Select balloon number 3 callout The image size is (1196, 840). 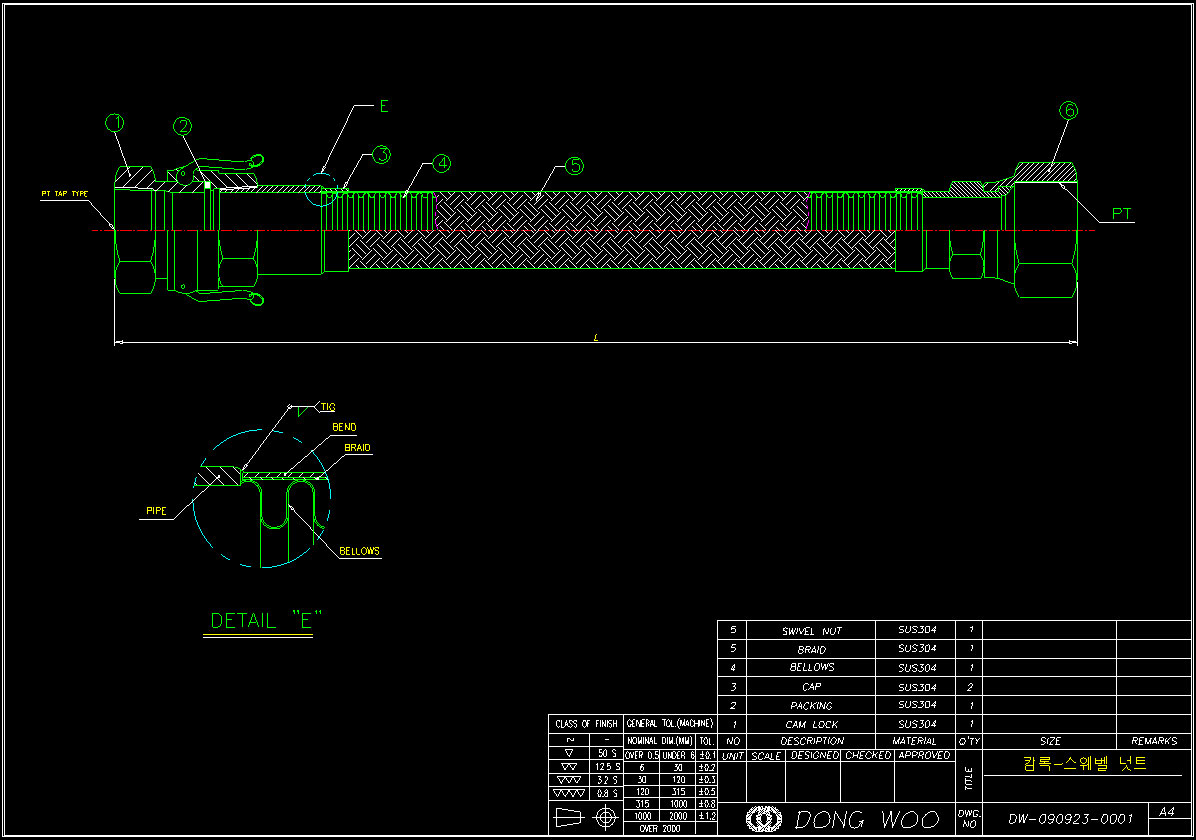[x=381, y=155]
